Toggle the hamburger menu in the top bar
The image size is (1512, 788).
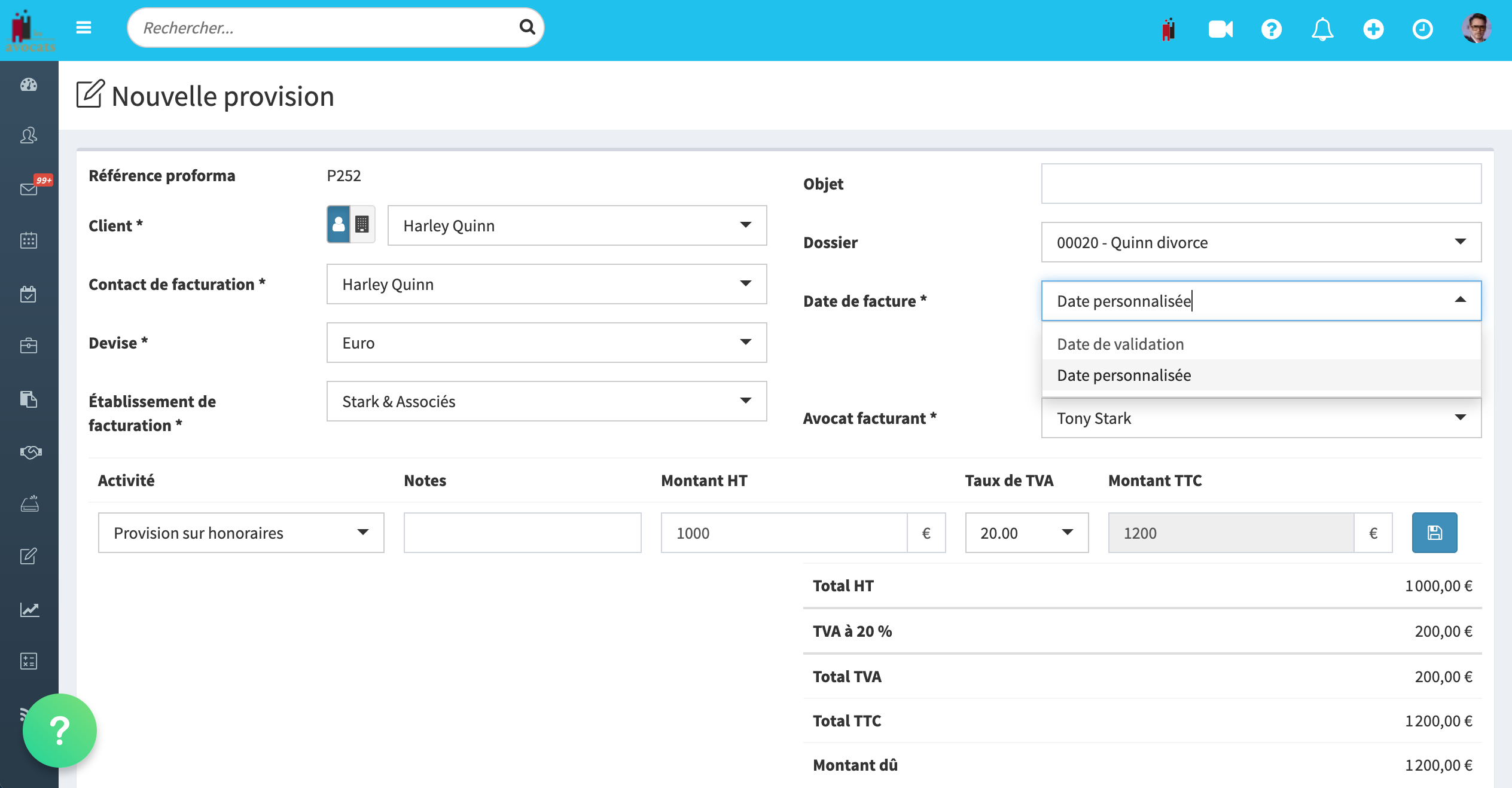84,28
